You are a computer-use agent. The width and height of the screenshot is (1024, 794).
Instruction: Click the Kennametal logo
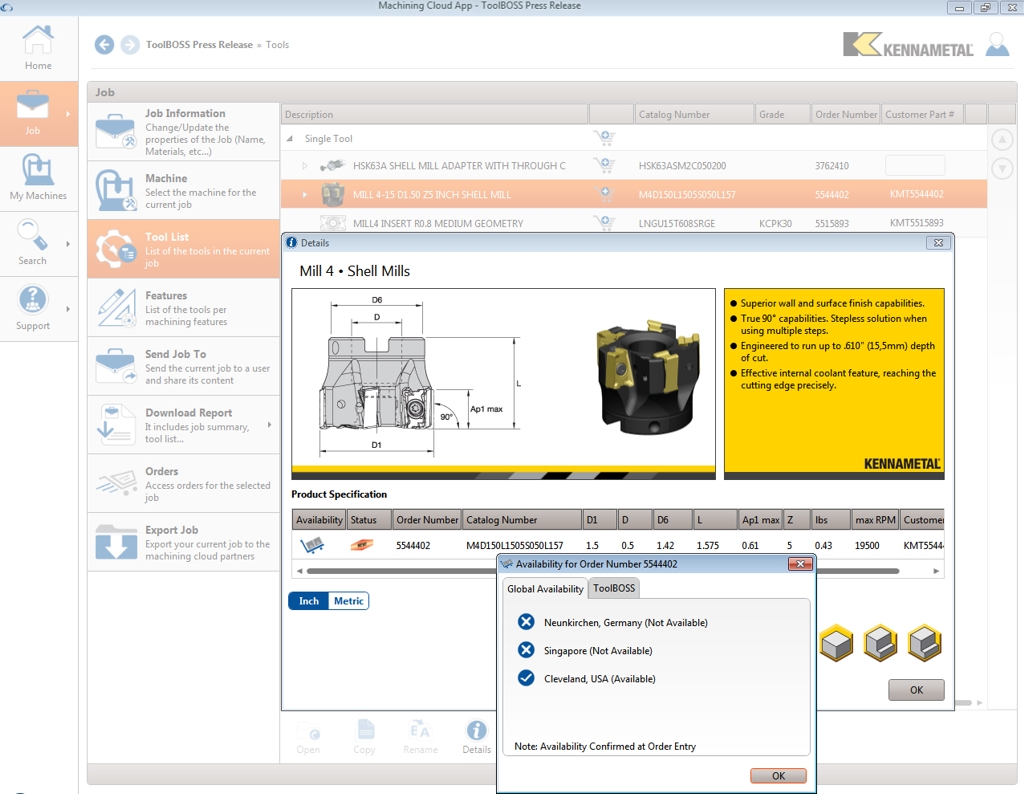pyautogui.click(x=908, y=44)
